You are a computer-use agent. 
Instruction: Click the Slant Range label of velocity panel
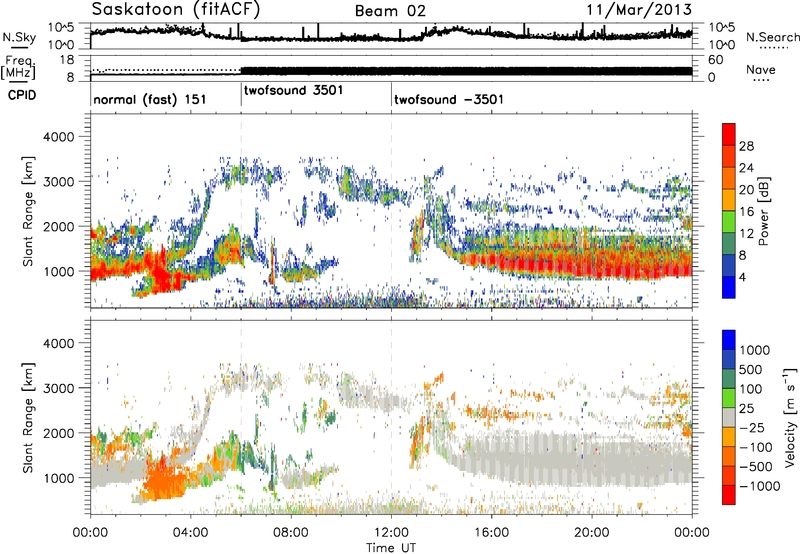(x=28, y=418)
